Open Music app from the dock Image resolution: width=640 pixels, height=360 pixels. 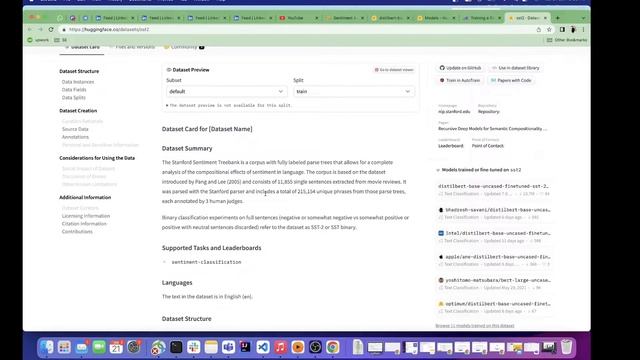tap(280, 347)
